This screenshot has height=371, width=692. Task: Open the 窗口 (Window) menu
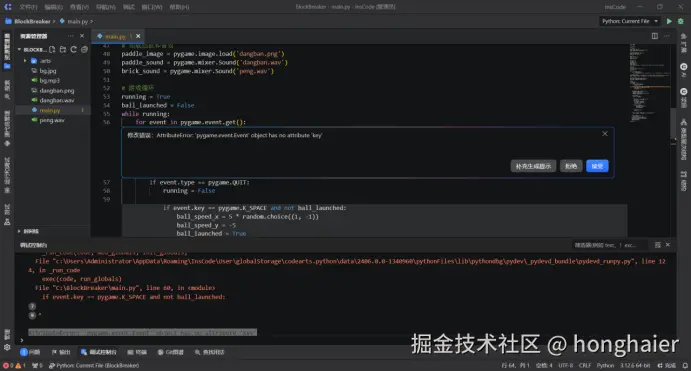click(151, 7)
